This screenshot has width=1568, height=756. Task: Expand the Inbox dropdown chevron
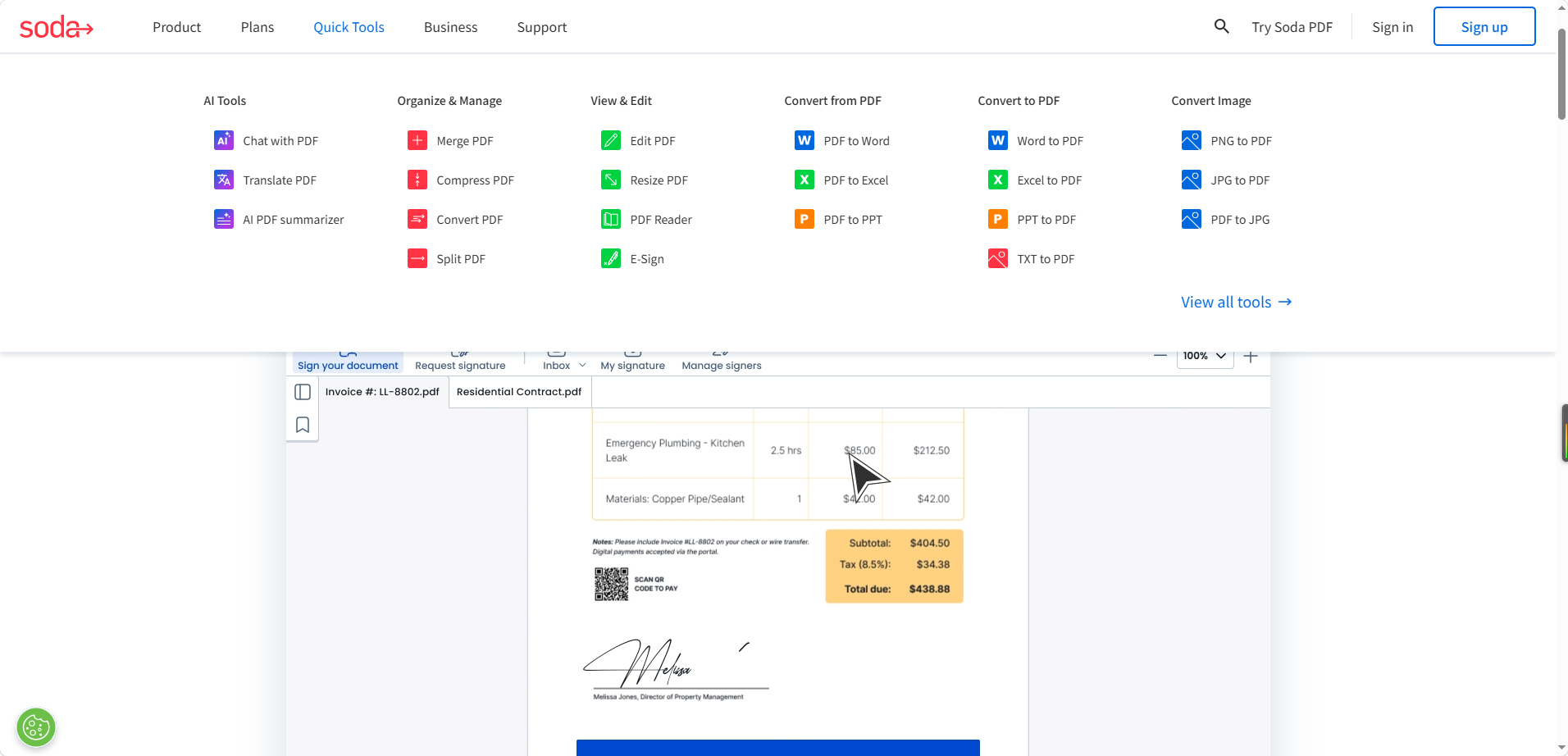pos(582,366)
